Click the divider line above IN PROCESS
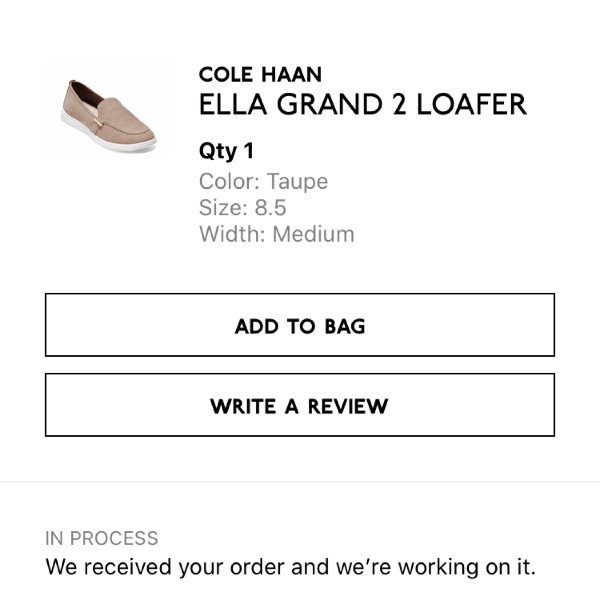Screen dimensions: 600x600 pos(300,482)
